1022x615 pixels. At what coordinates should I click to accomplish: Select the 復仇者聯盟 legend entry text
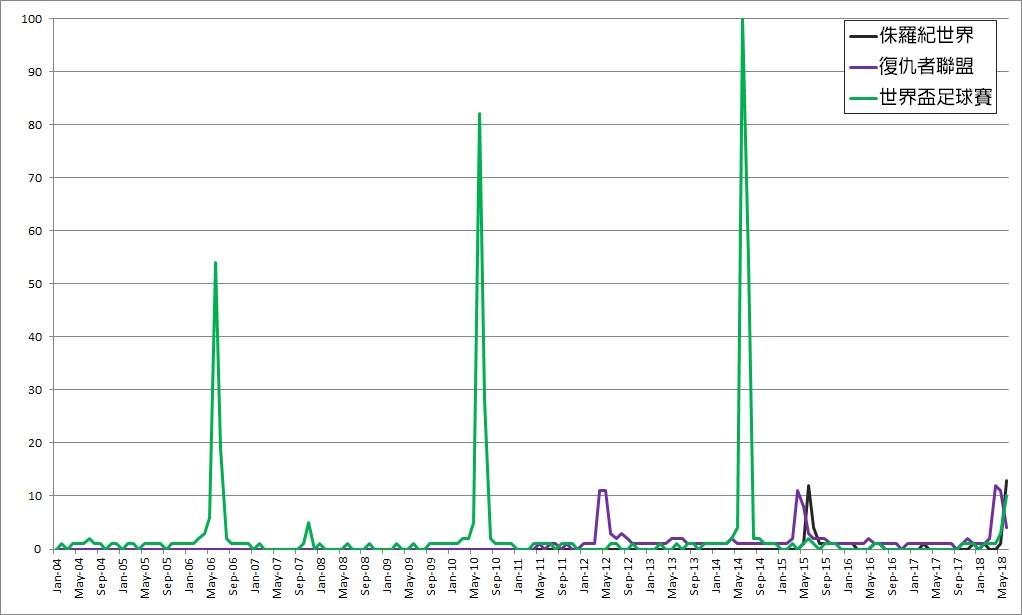[x=926, y=67]
